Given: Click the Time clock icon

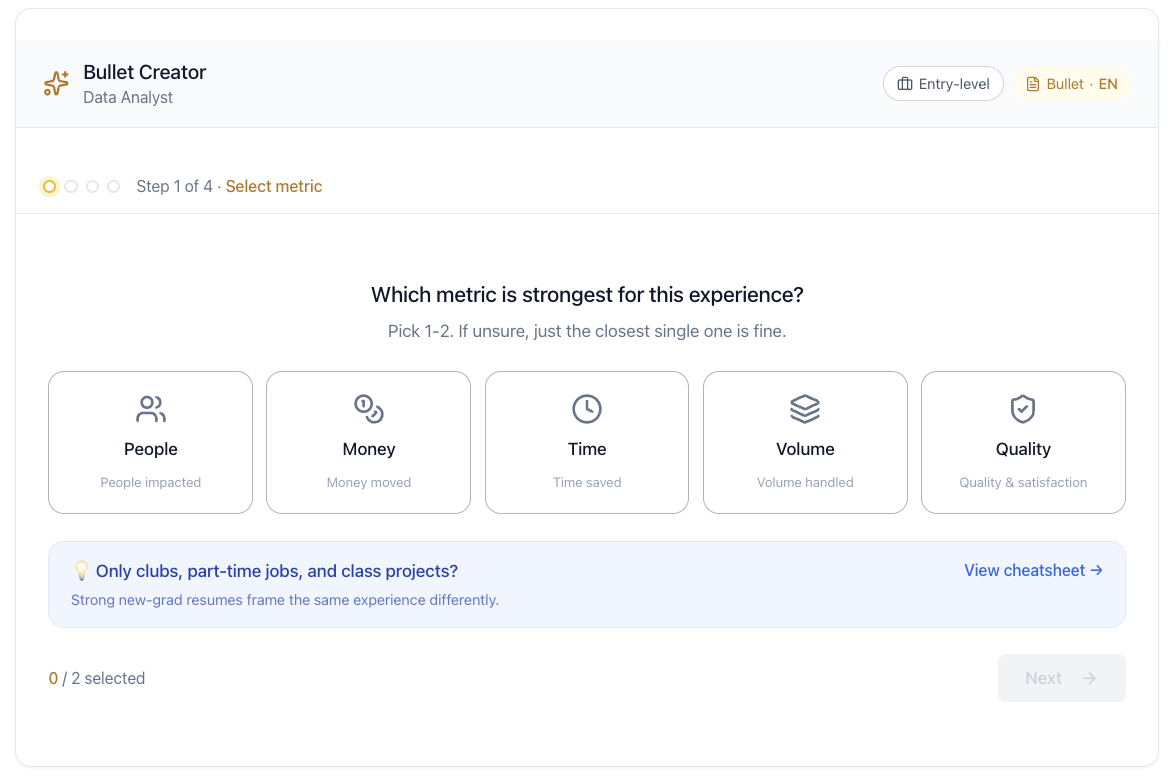Looking at the screenshot, I should coord(587,409).
